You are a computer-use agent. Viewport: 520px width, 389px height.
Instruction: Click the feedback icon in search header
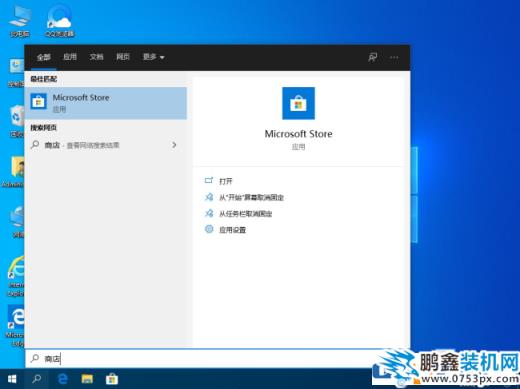pos(372,57)
